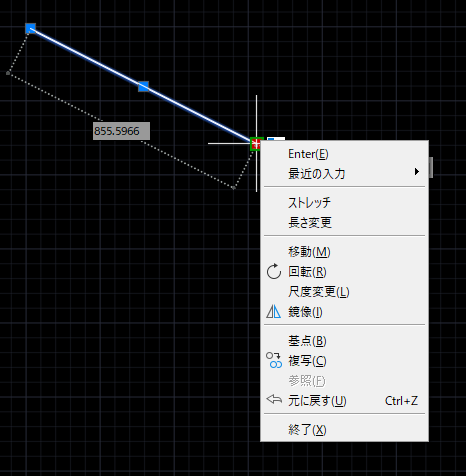
Task: Click the 855.5966 dynamic length input field
Action: (x=121, y=131)
